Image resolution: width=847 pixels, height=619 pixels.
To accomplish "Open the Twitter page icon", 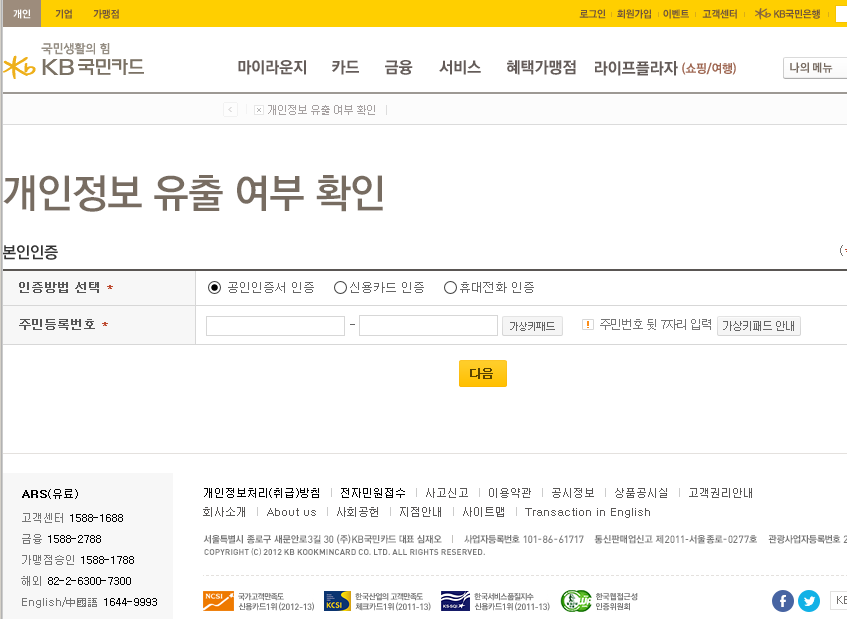I will [x=809, y=601].
